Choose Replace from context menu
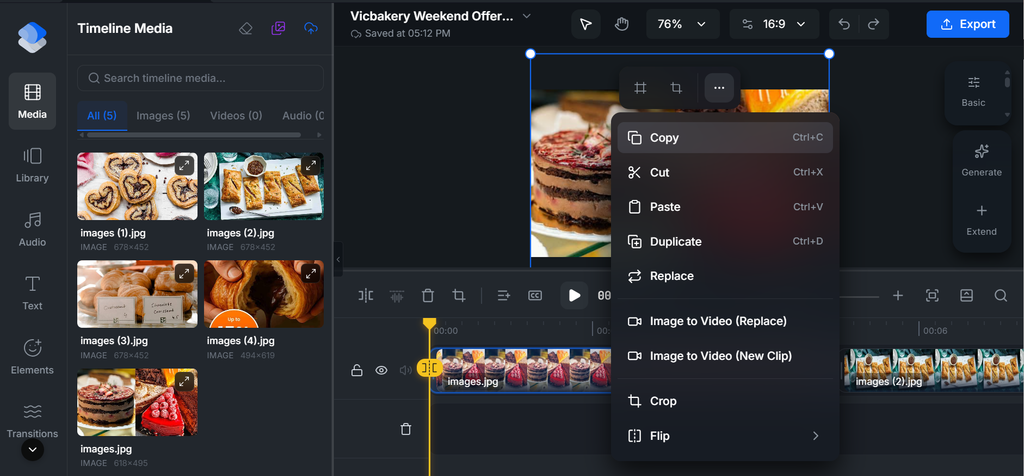 (x=725, y=276)
